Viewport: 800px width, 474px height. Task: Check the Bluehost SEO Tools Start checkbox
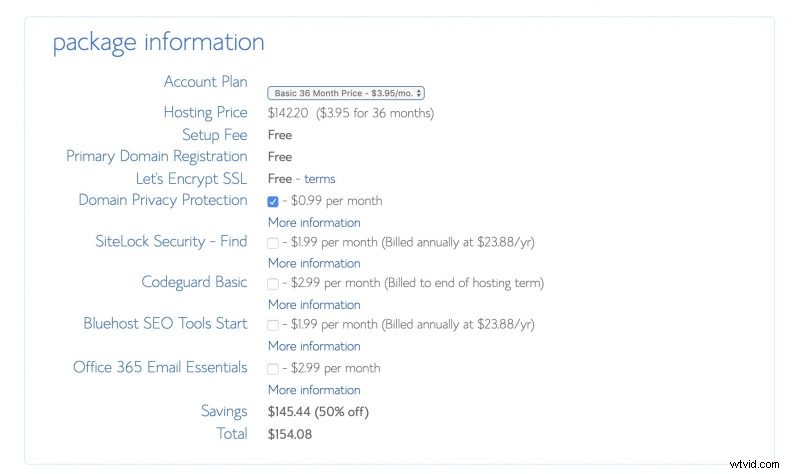point(273,326)
